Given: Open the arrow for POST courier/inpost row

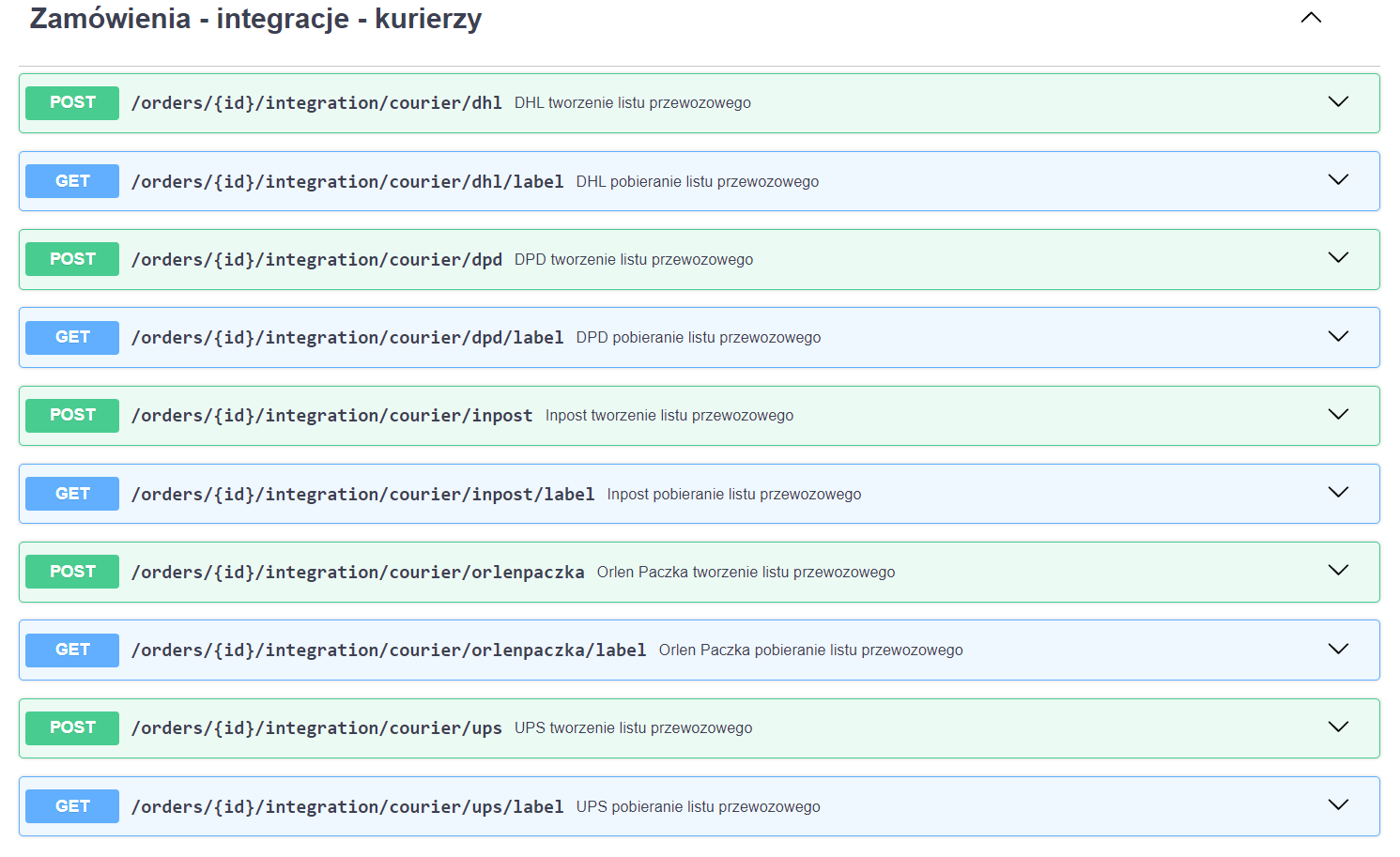Looking at the screenshot, I should (1338, 415).
